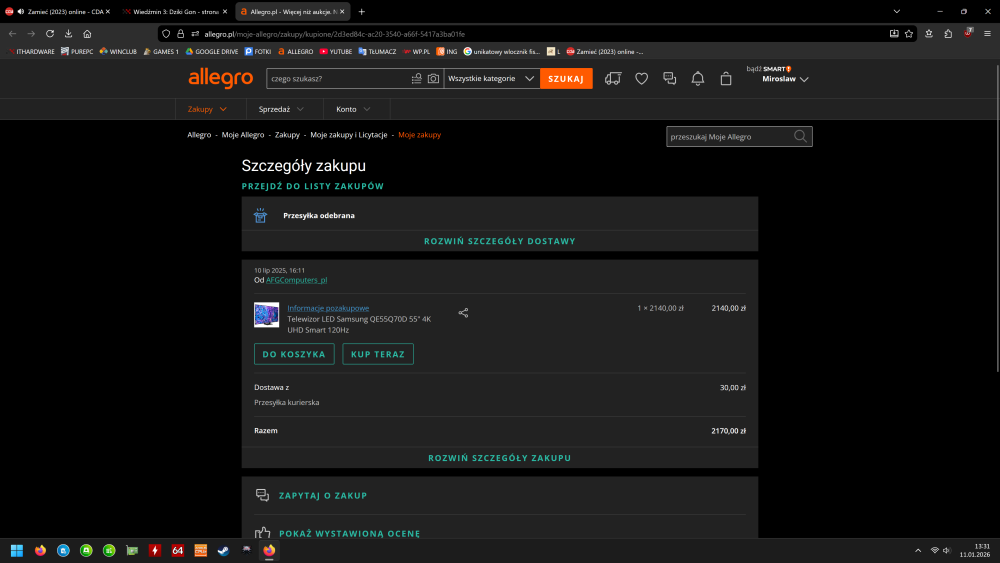The width and height of the screenshot is (1000, 563).
Task: Click the Samsung TV product thumbnail
Action: coord(267,315)
